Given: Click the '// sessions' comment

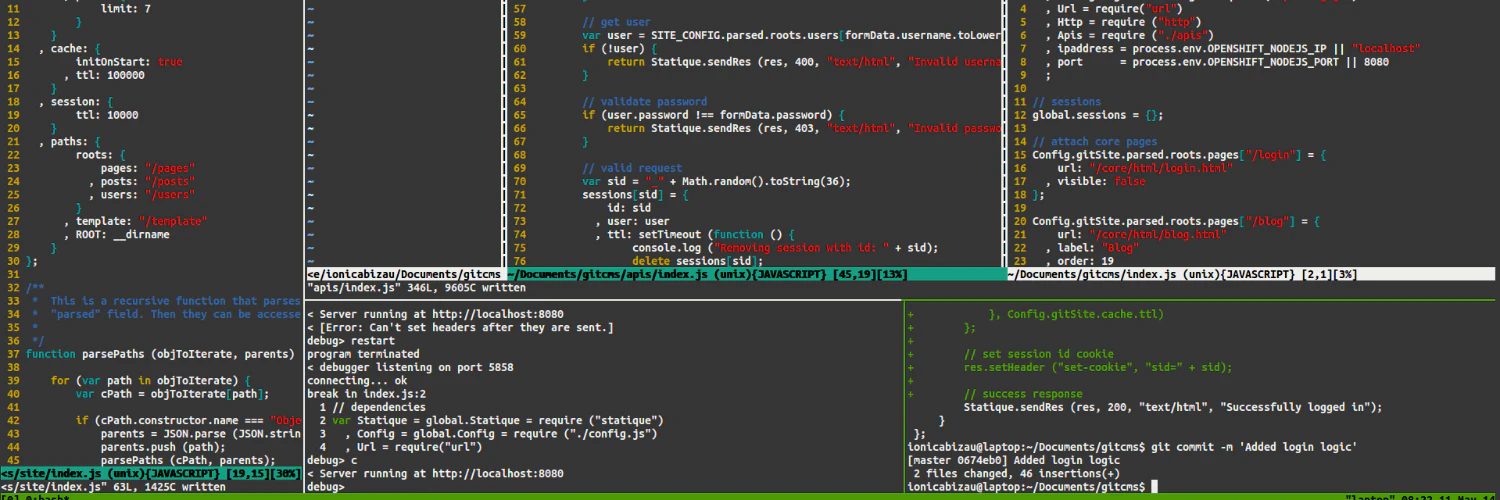Looking at the screenshot, I should point(1067,102).
